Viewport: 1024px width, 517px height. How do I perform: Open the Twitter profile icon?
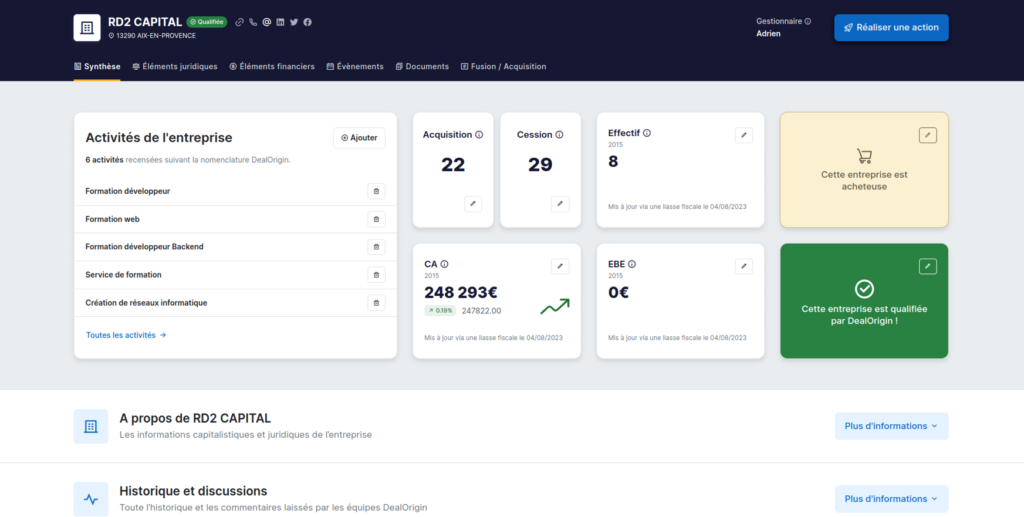(x=294, y=22)
